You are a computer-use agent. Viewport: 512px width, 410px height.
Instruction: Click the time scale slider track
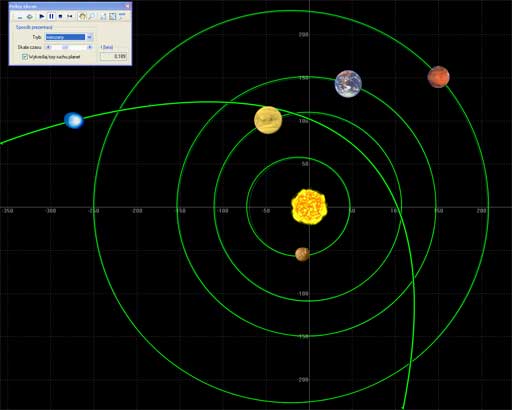(69, 47)
